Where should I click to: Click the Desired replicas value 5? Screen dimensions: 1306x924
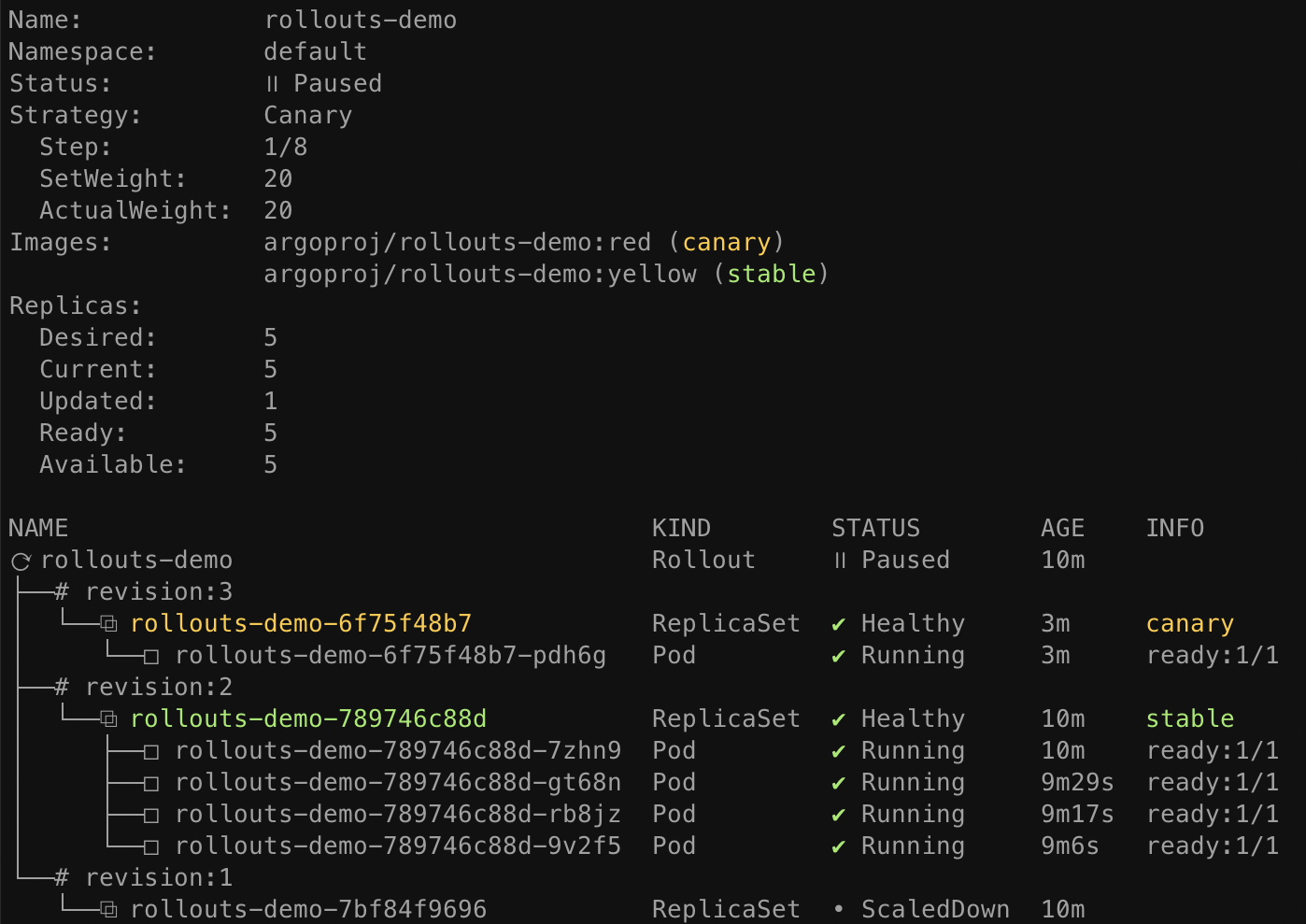pyautogui.click(x=271, y=338)
